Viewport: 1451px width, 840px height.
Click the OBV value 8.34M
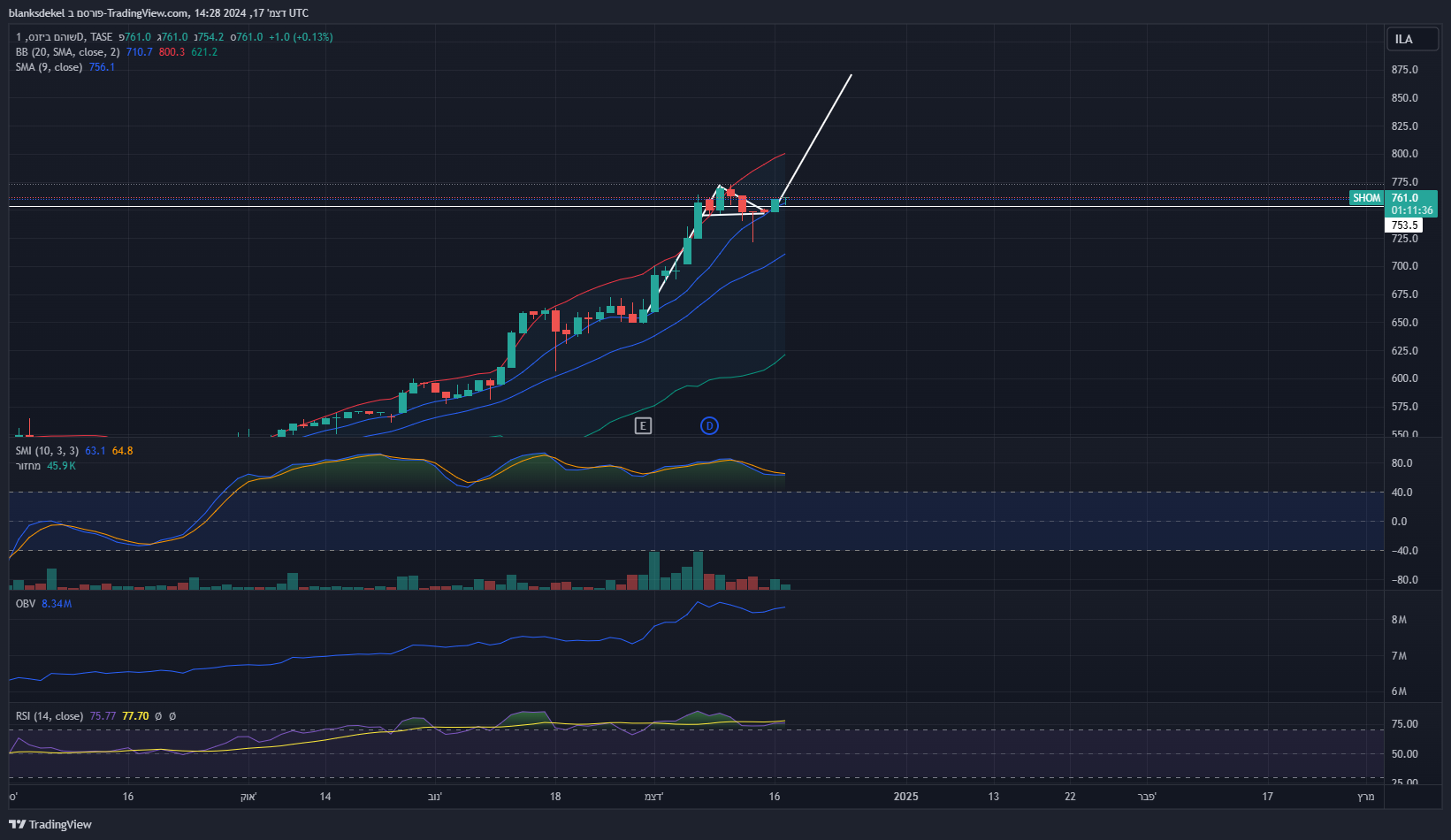(x=57, y=604)
